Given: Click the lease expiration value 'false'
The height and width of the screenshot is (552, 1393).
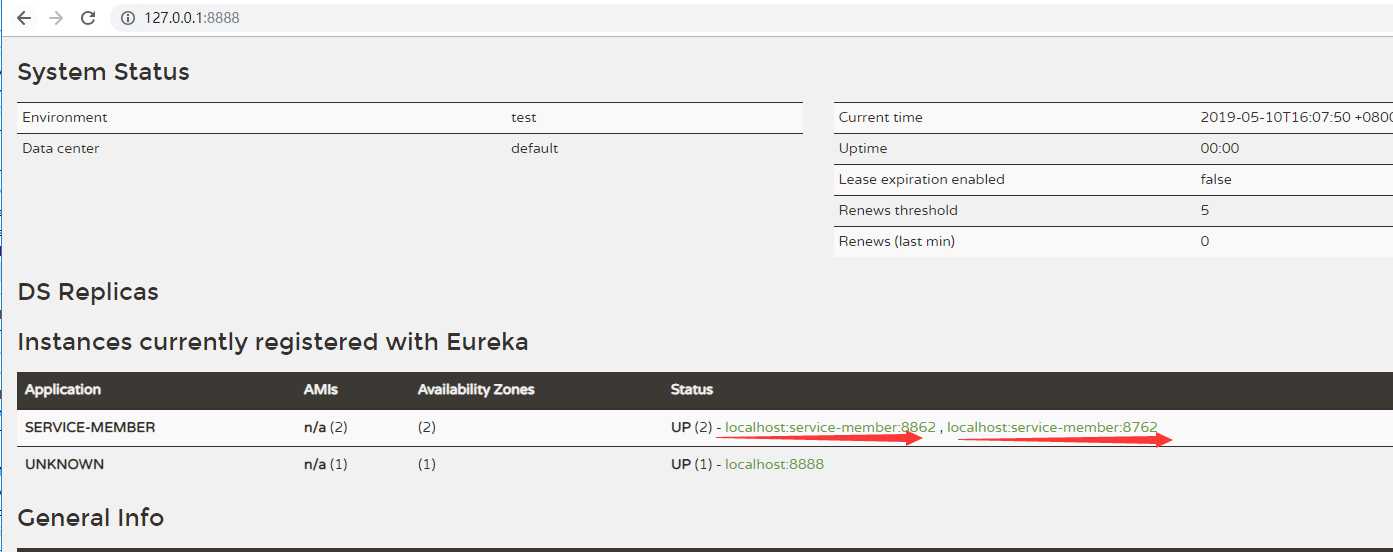Looking at the screenshot, I should pyautogui.click(x=1216, y=179).
